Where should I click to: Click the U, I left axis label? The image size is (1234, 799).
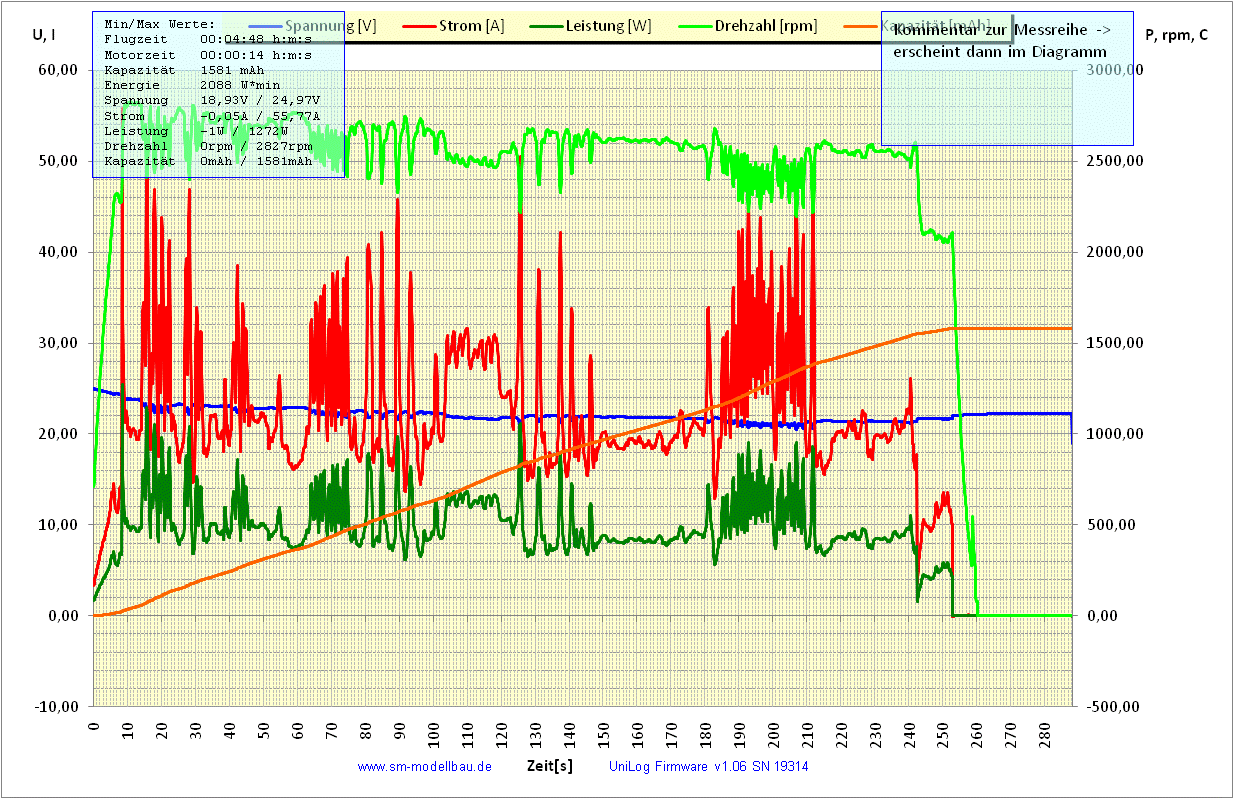point(44,35)
